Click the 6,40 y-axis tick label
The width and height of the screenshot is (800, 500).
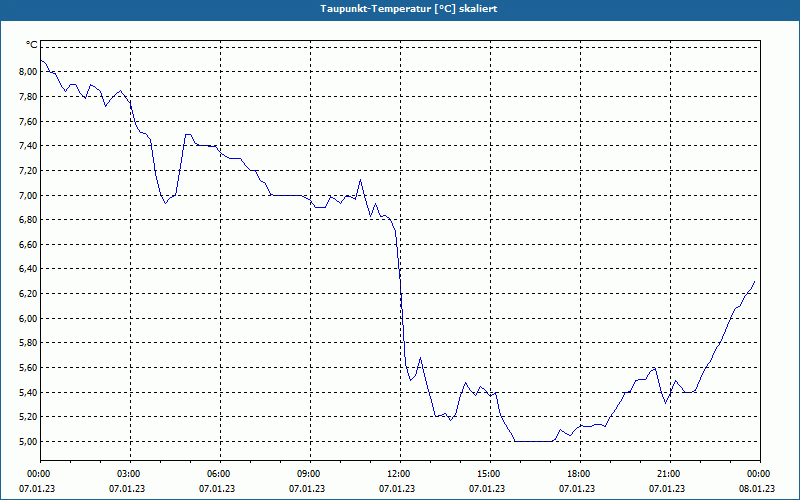(28, 269)
